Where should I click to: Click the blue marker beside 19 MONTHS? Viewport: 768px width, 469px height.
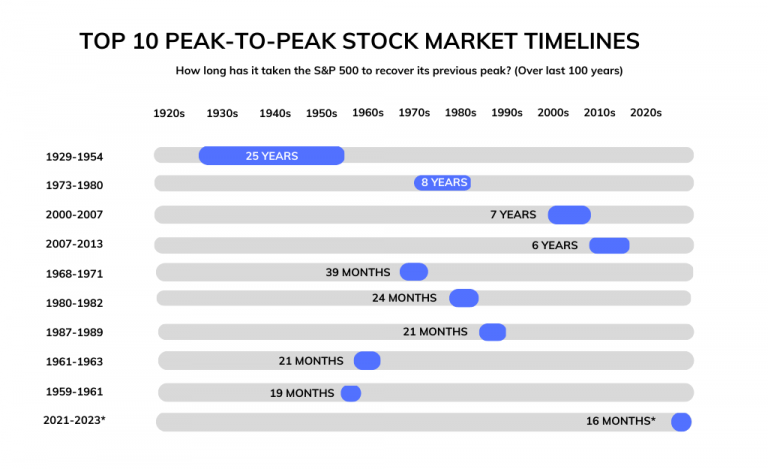tap(351, 393)
